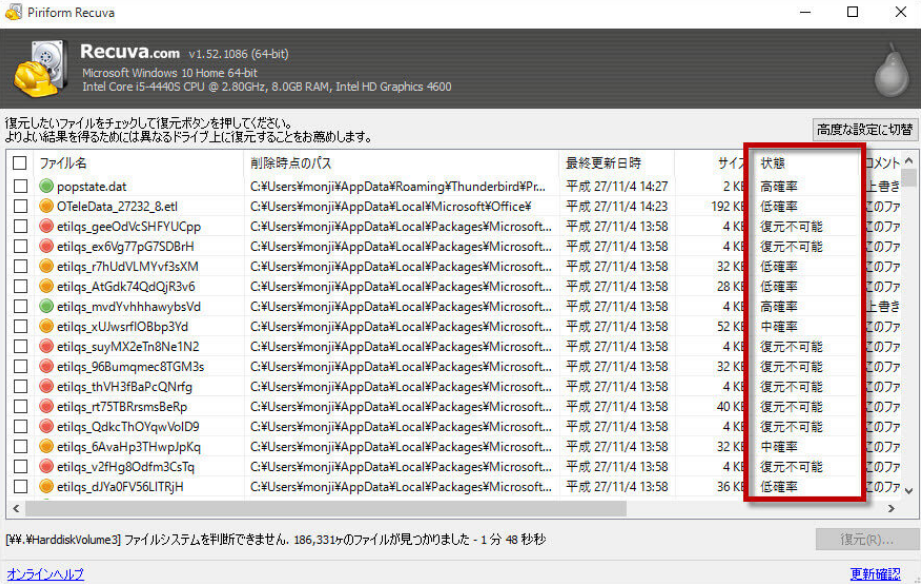Click the 高確率 state of popstate.dat
The height and width of the screenshot is (584, 921).
[x=779, y=186]
